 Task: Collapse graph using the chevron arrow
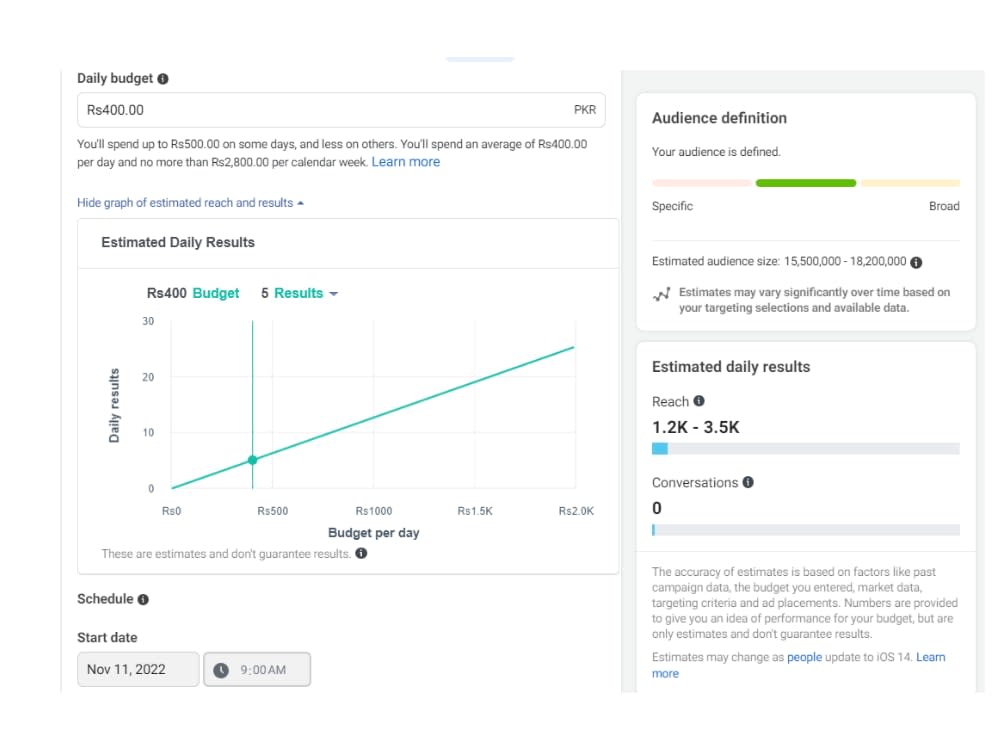click(x=301, y=202)
